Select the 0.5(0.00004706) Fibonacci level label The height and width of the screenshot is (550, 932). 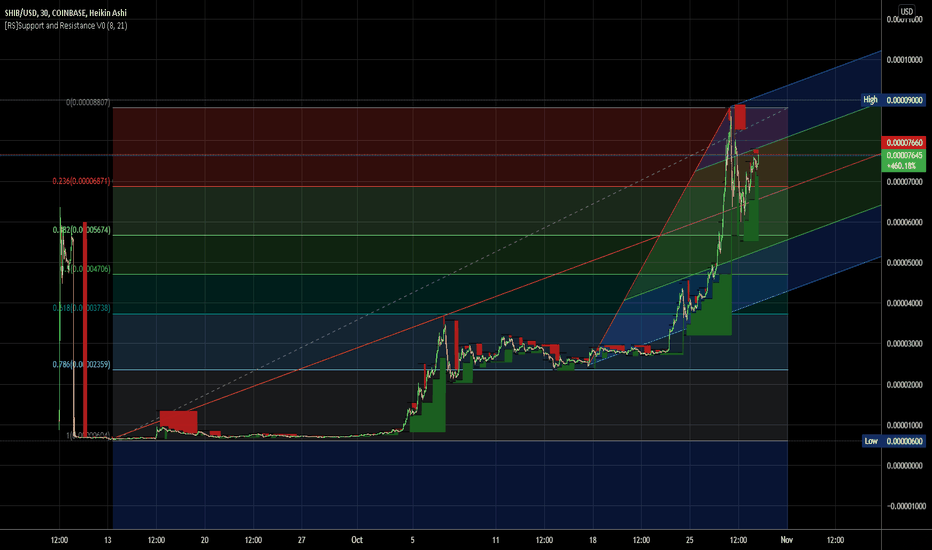click(85, 269)
